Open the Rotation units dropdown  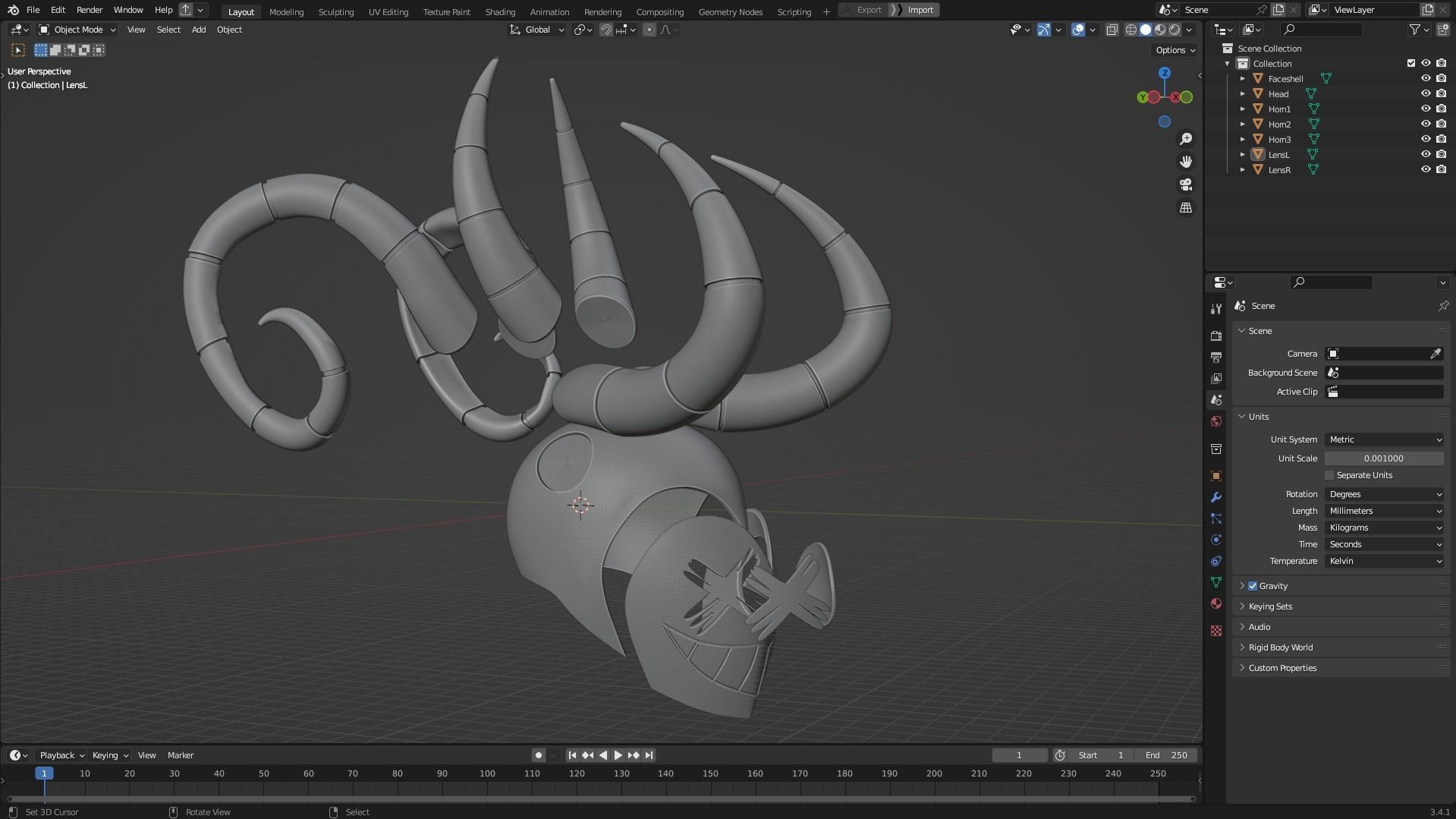(1384, 494)
